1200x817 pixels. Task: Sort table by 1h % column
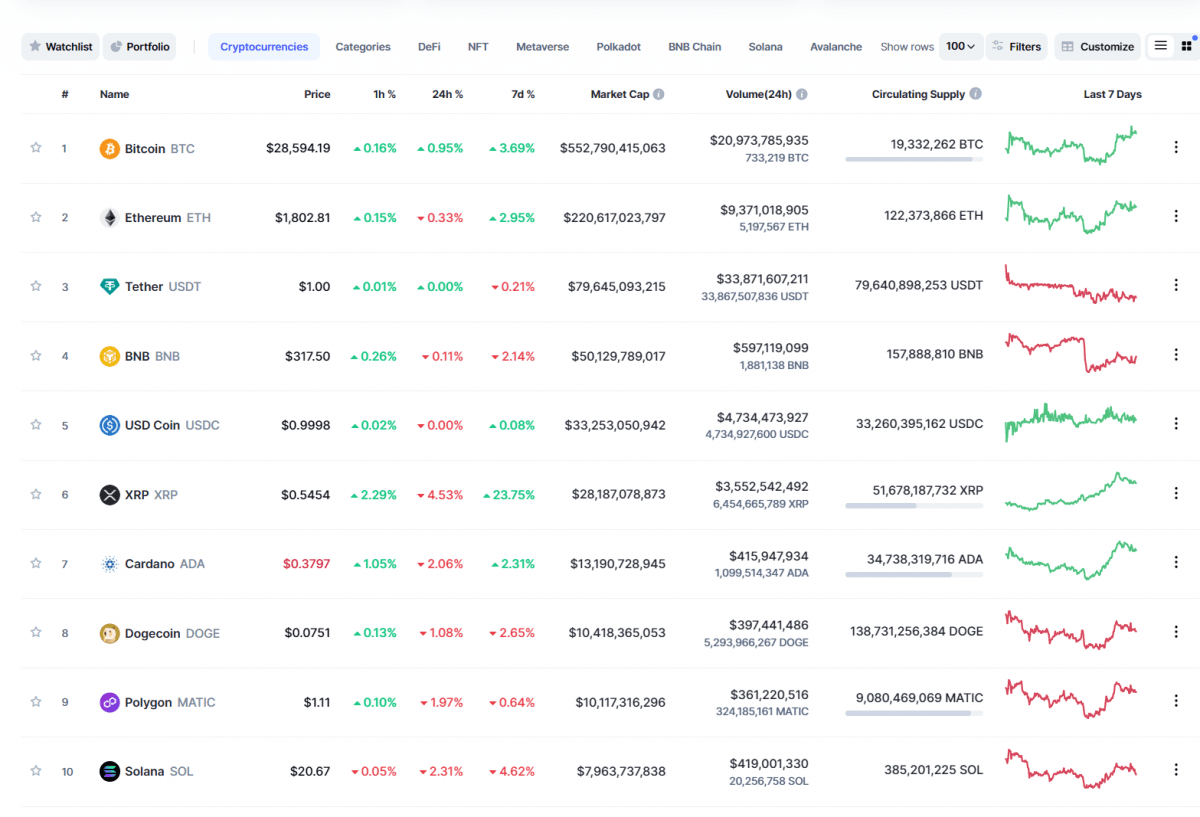[384, 94]
